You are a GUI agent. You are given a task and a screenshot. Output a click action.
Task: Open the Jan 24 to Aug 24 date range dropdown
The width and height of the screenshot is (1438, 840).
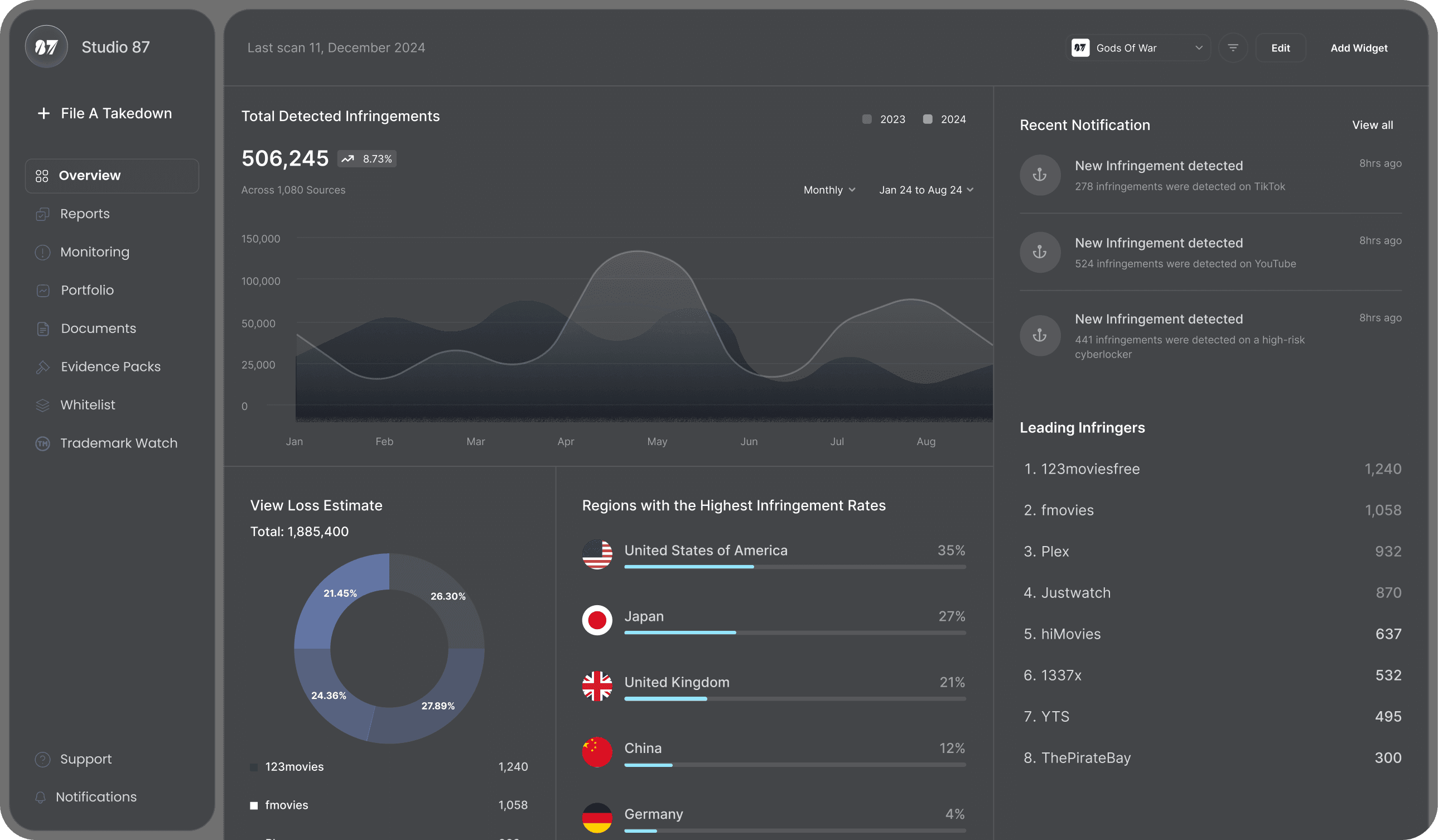926,190
